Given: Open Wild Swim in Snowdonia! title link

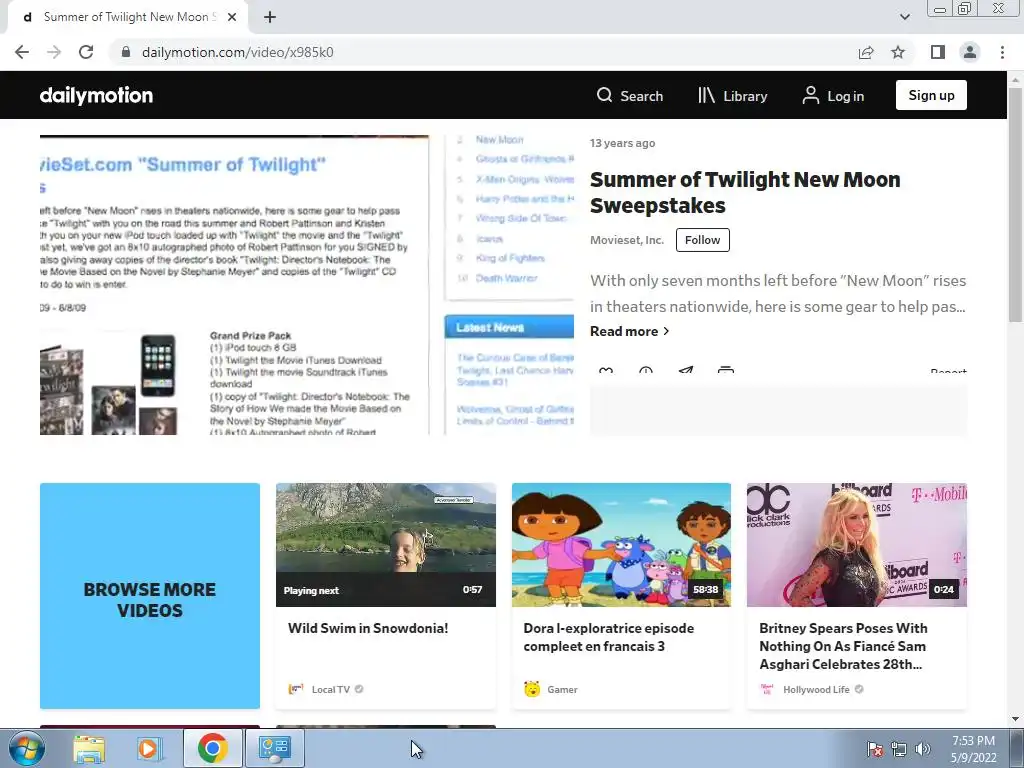Looking at the screenshot, I should (x=368, y=628).
